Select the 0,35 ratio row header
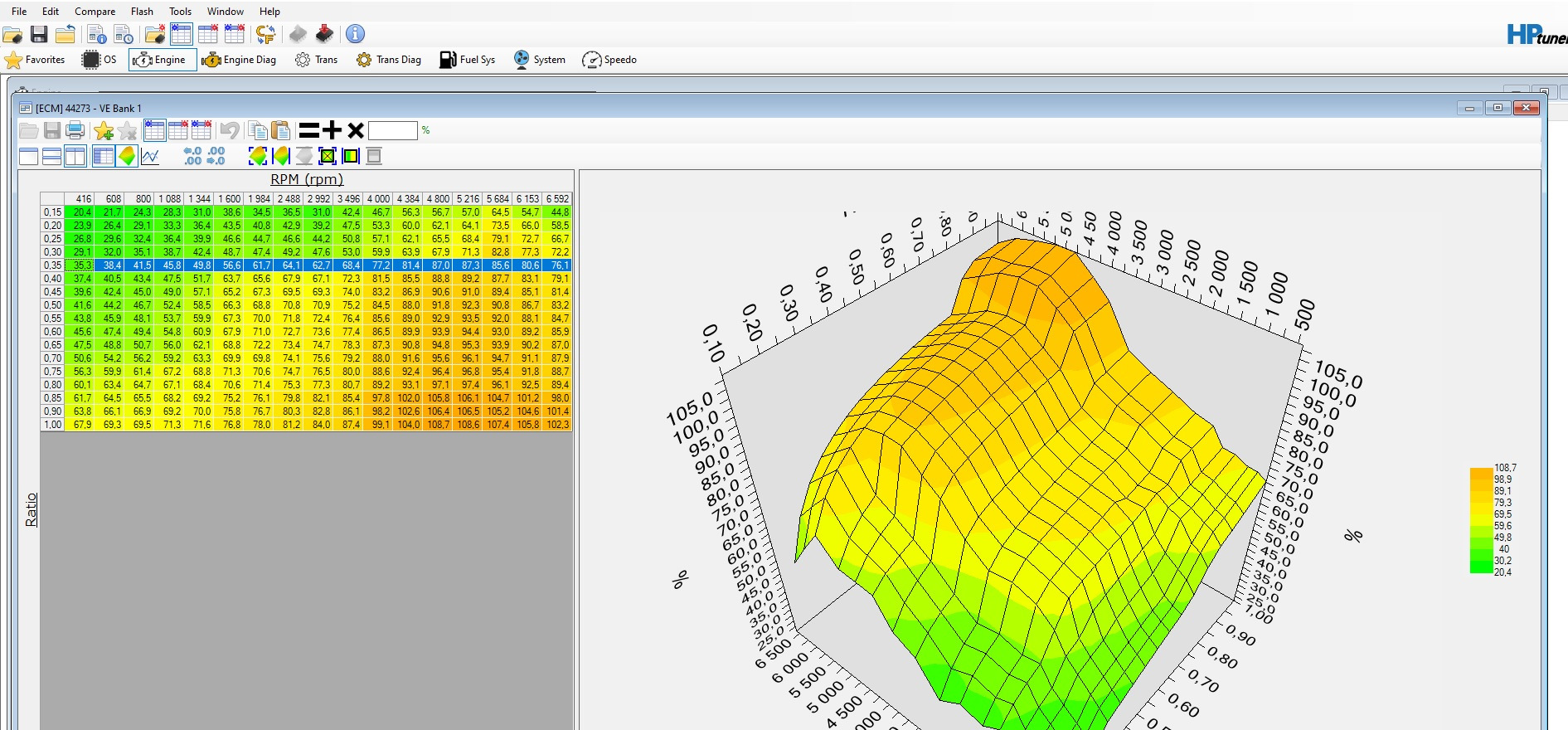The height and width of the screenshot is (730, 1568). coord(52,265)
